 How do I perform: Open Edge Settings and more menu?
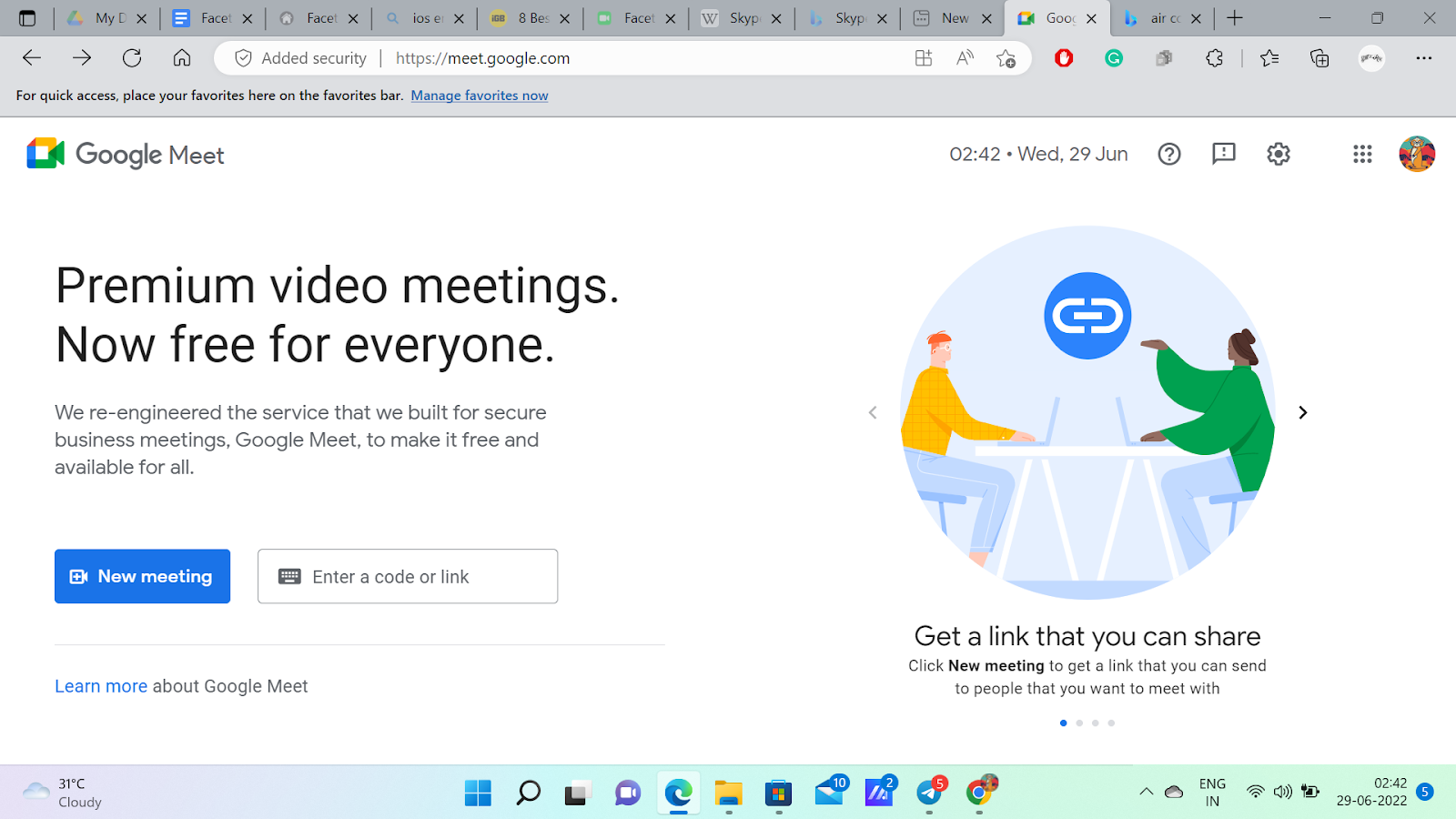pos(1424,58)
